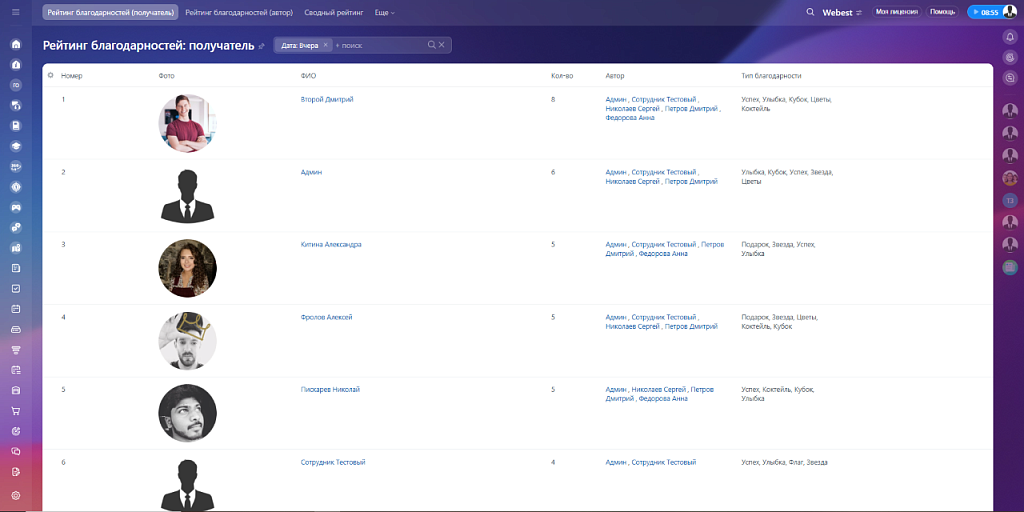
Task: Click the notifications bell icon
Action: coord(1009,37)
